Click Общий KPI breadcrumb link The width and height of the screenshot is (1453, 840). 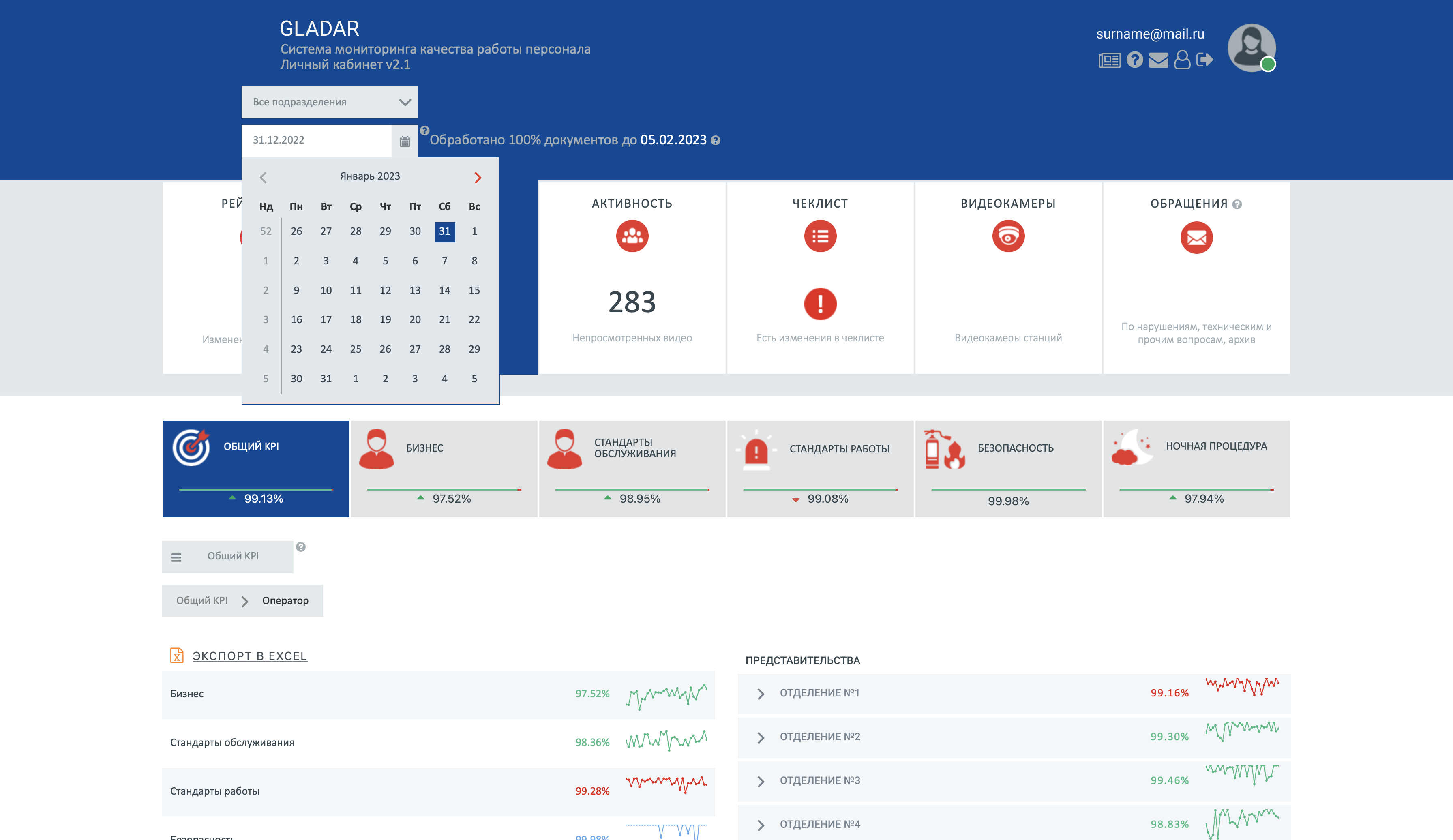202,600
